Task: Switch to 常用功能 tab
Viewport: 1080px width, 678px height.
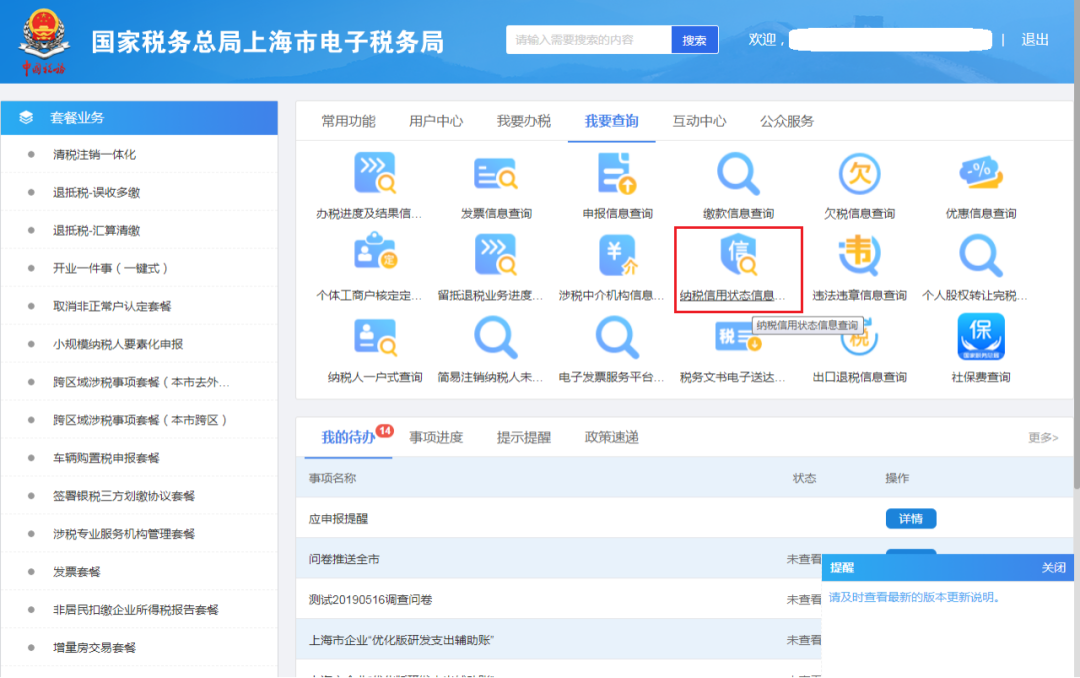Action: click(348, 121)
